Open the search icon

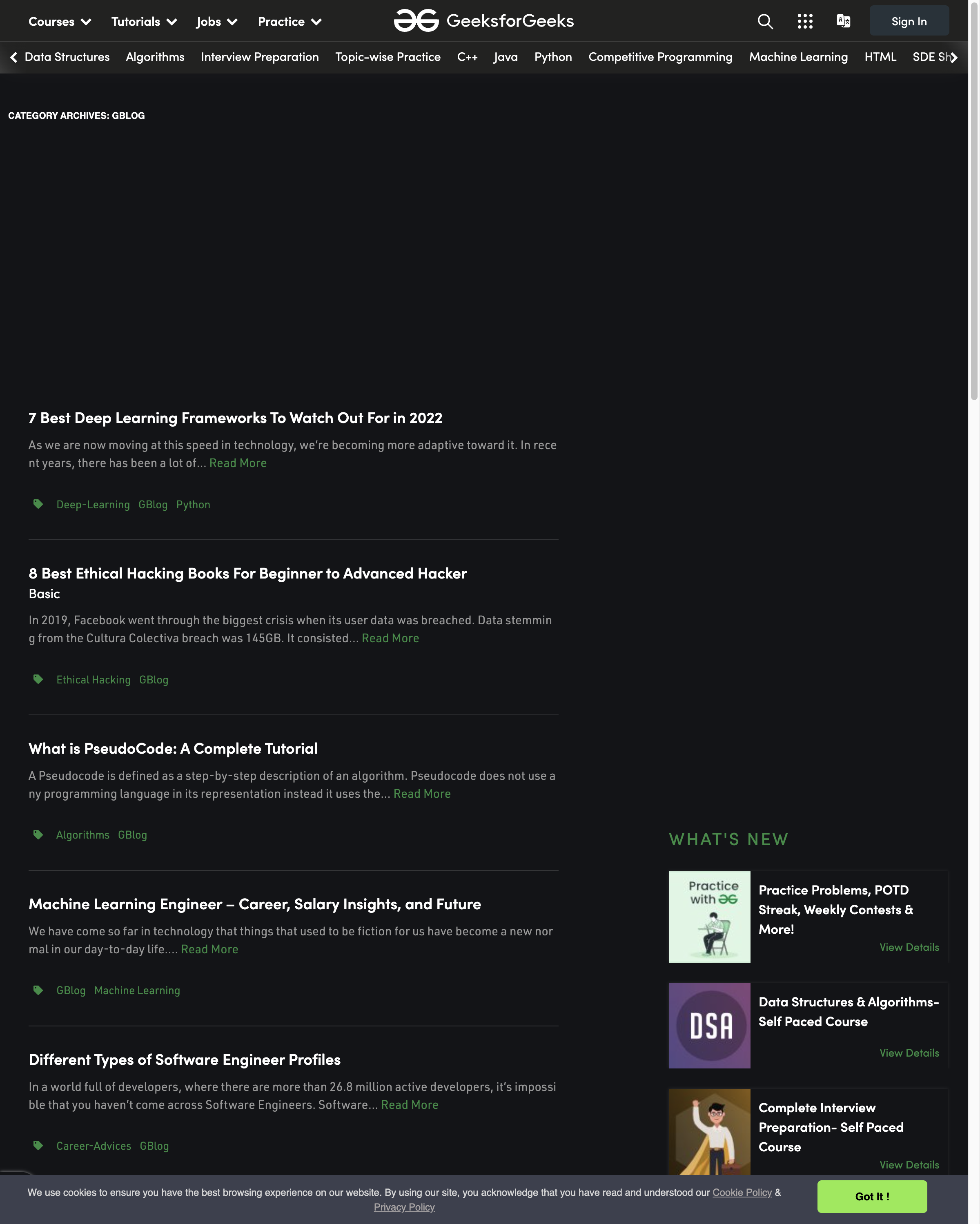765,20
